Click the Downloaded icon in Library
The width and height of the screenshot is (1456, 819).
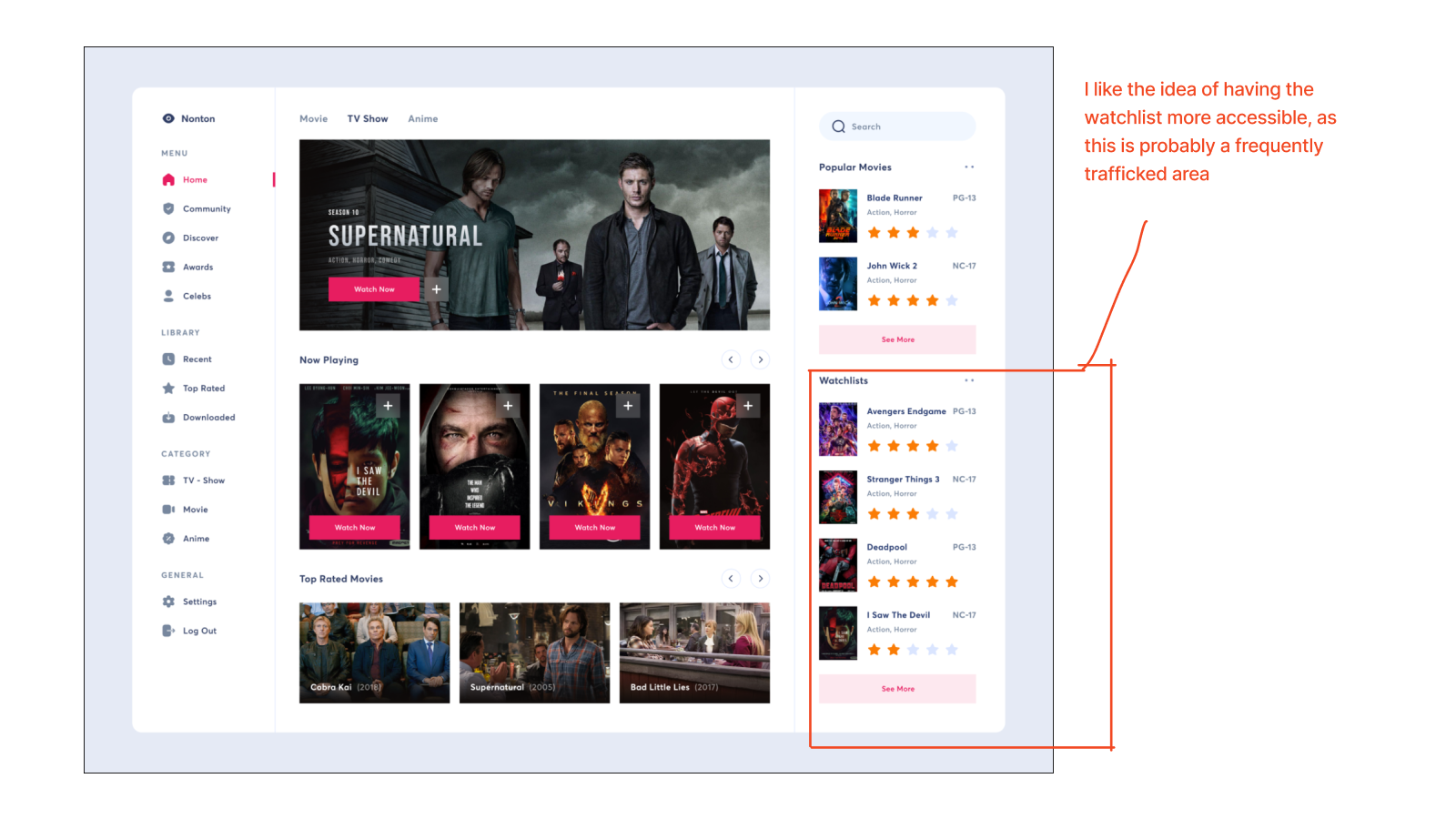pos(168,417)
